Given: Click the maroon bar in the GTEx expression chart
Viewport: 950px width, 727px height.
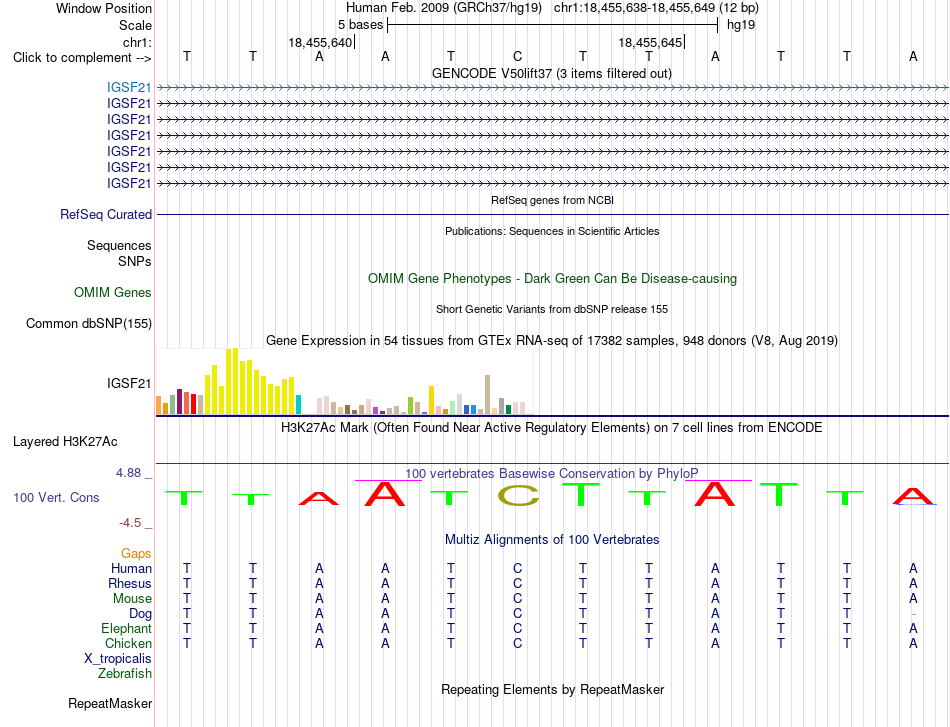Looking at the screenshot, I should click(x=179, y=402).
